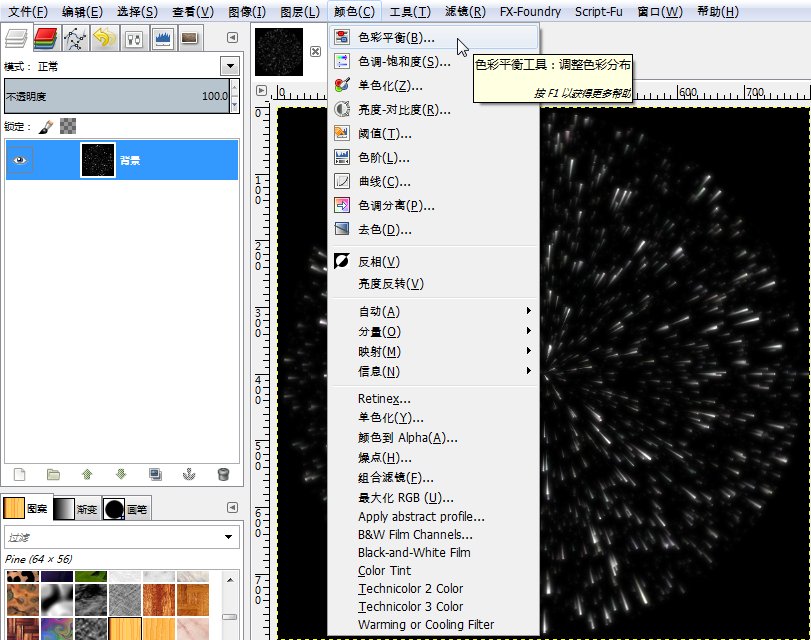
Task: Toggle lock pixels brush icon
Action: [47, 126]
